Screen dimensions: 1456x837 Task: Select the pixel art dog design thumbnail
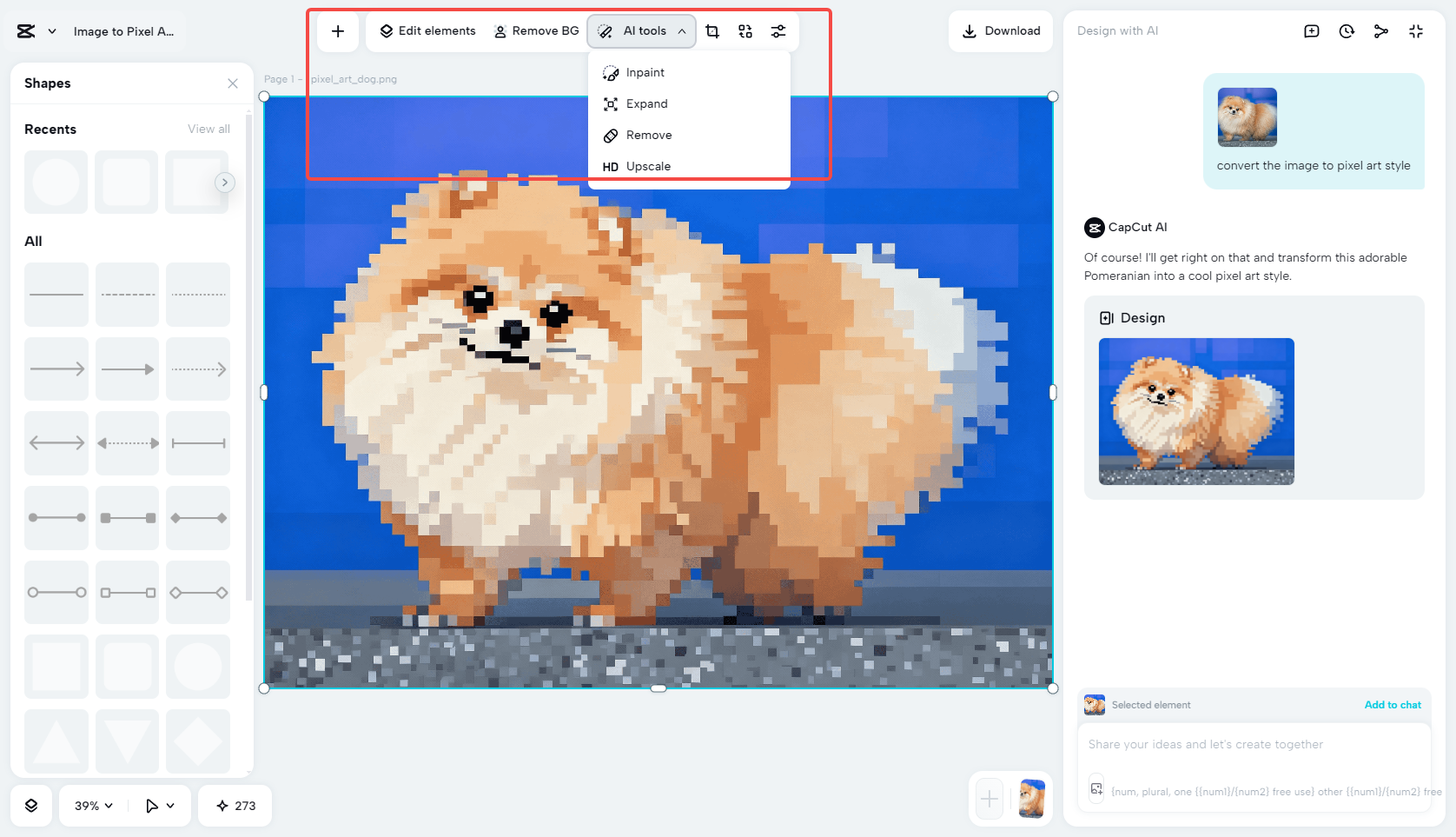(x=1196, y=411)
